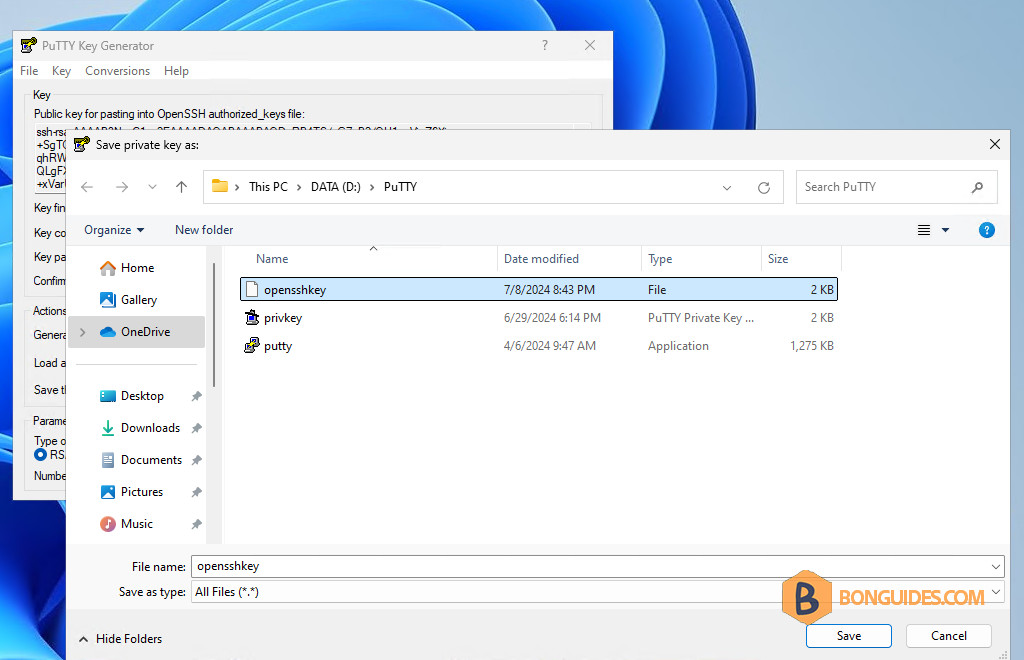Screen dimensions: 1024x660
Task: Click the pin icon beside Pictures
Action: click(x=196, y=492)
